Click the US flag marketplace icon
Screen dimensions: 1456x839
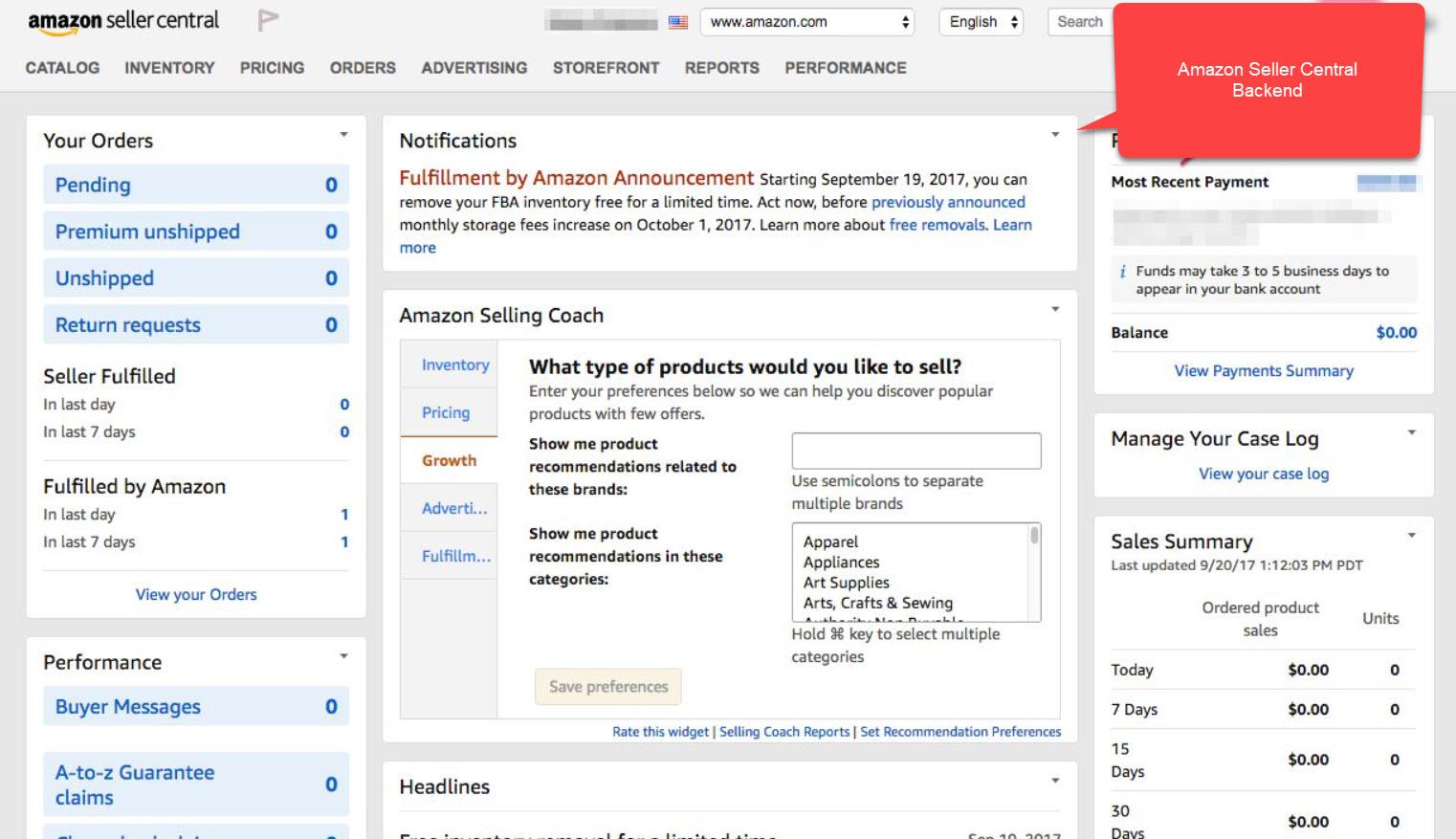(677, 22)
